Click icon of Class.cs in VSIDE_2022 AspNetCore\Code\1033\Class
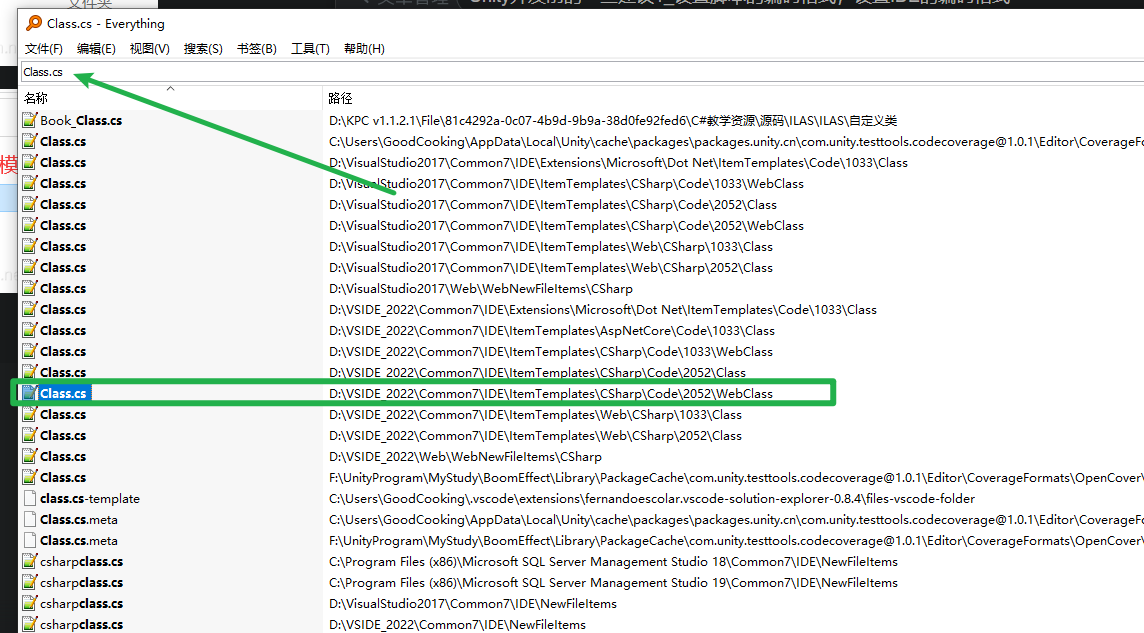This screenshot has height=633, width=1144. click(30, 330)
